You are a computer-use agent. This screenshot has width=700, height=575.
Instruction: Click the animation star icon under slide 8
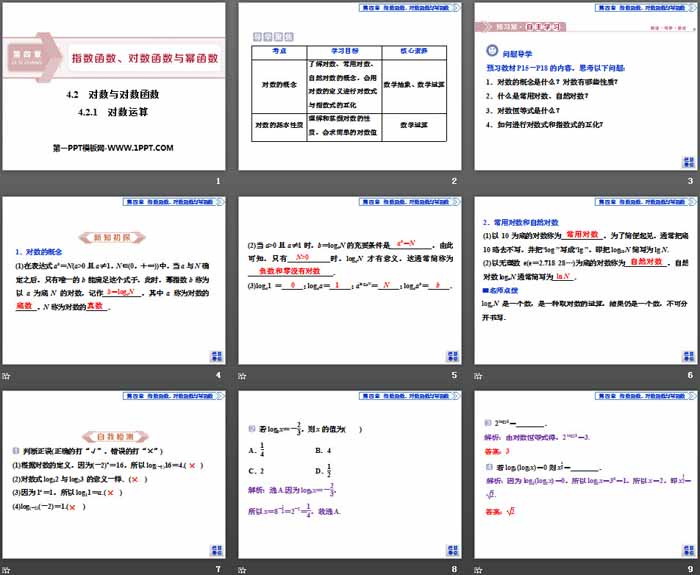(244, 569)
